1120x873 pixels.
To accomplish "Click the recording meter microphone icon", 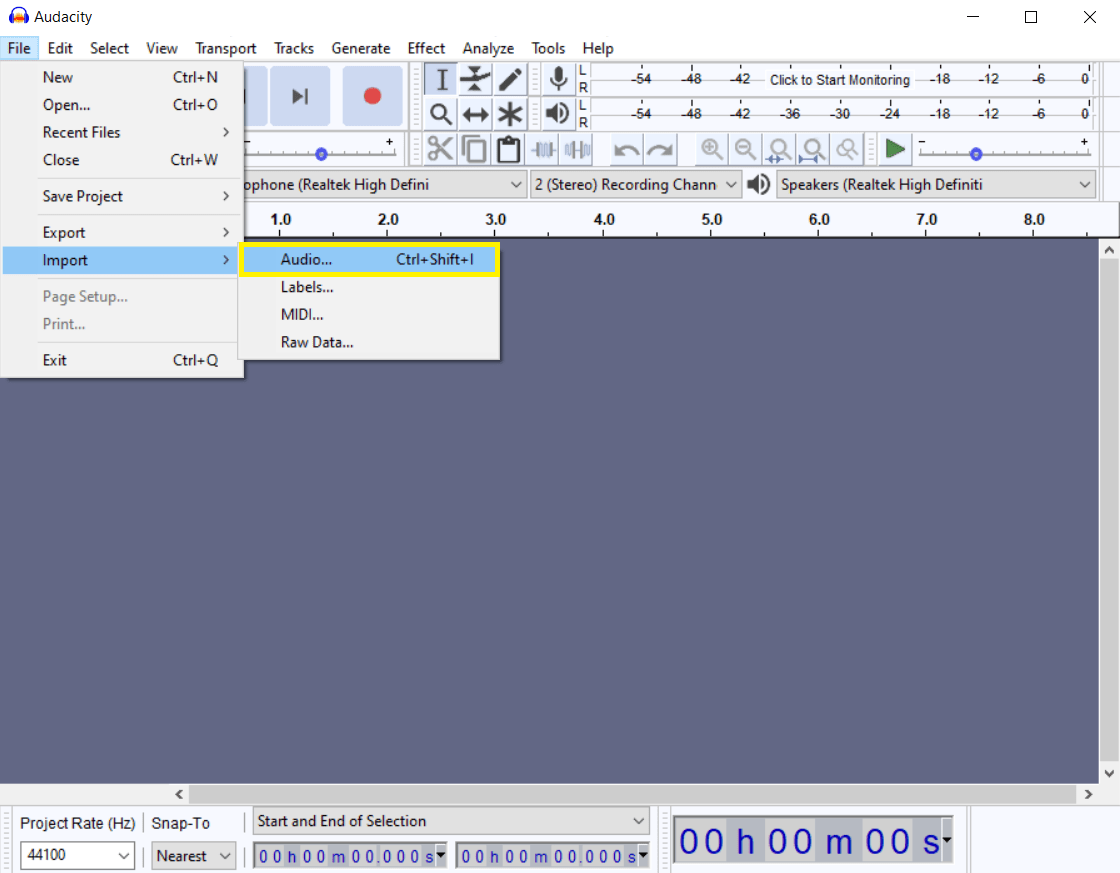I will [x=559, y=79].
